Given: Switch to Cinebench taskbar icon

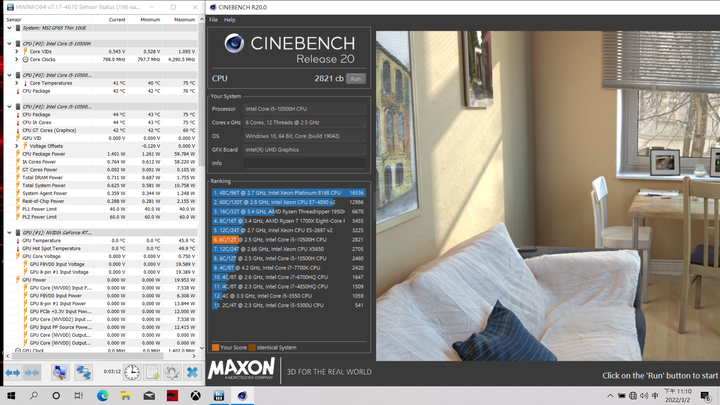Looking at the screenshot, I should [242, 395].
